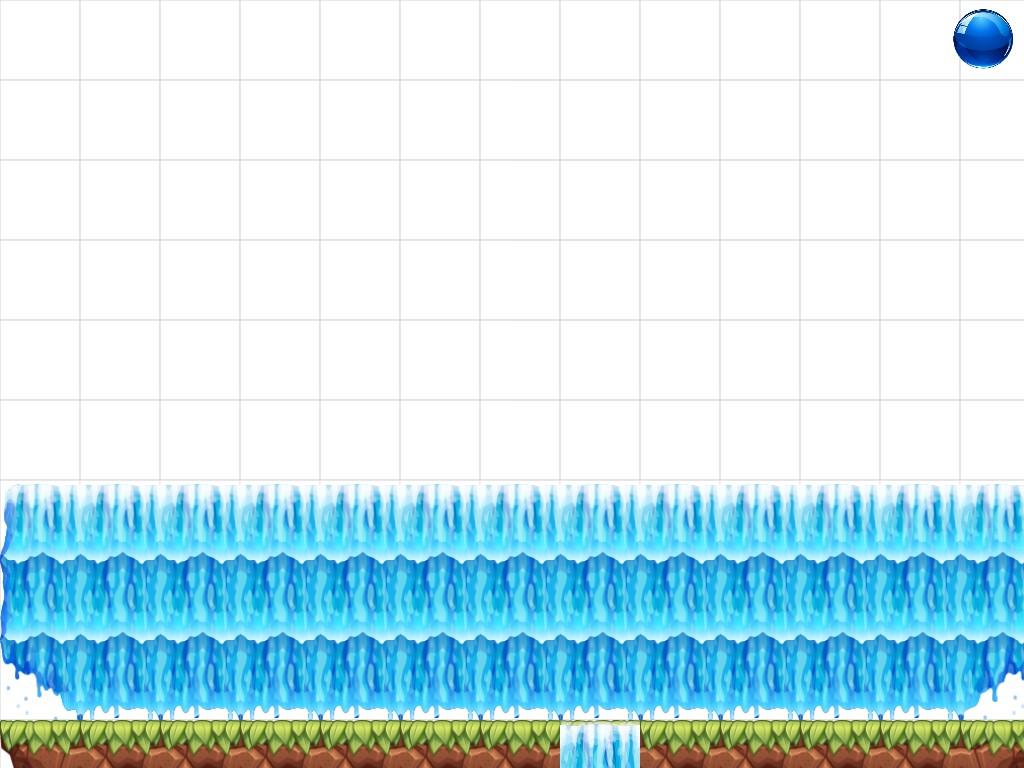Image resolution: width=1024 pixels, height=768 pixels.
Task: Click the grid cell two squares below the blue ball
Action: click(x=990, y=200)
